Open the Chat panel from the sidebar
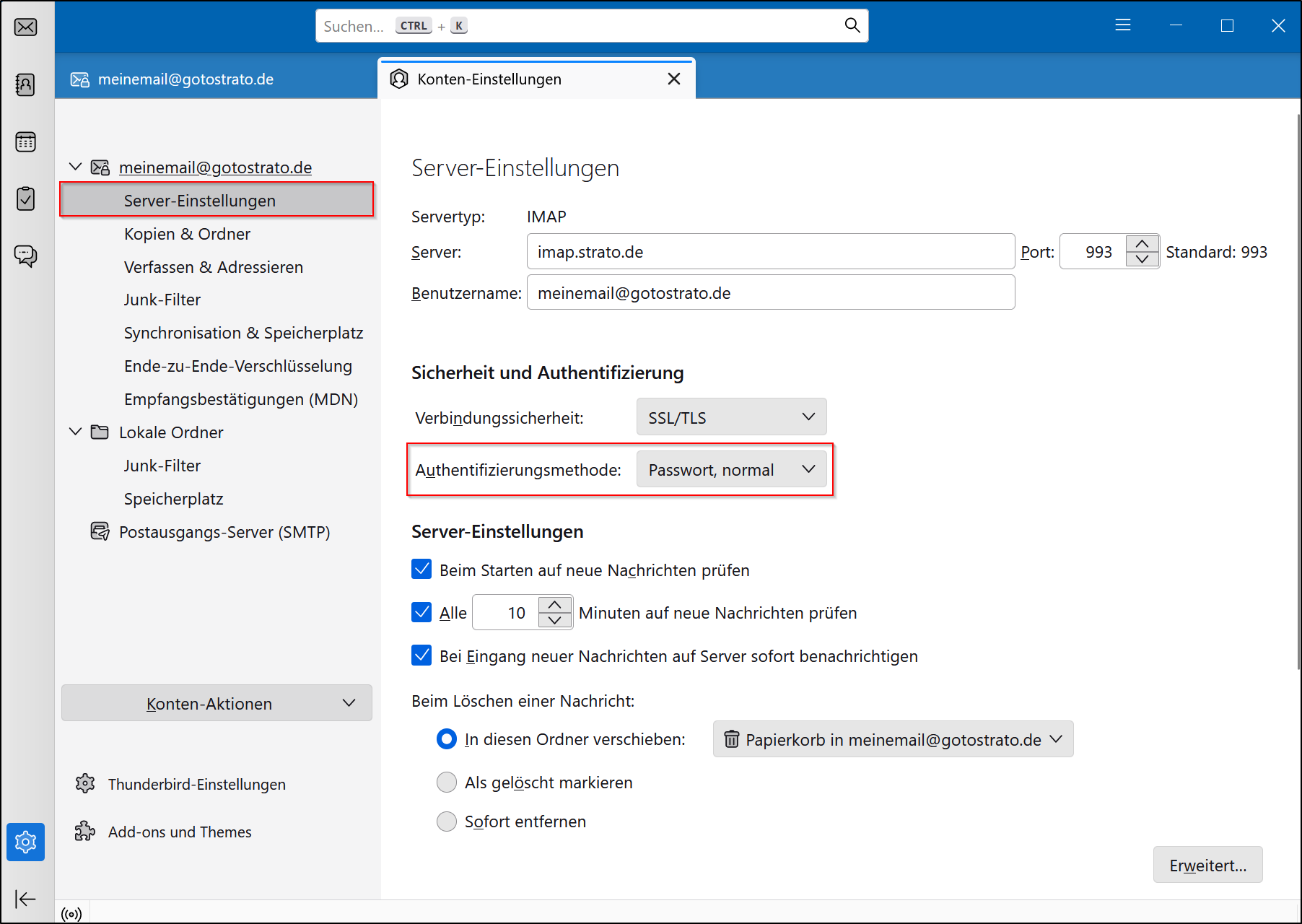The height and width of the screenshot is (924, 1302). point(25,255)
